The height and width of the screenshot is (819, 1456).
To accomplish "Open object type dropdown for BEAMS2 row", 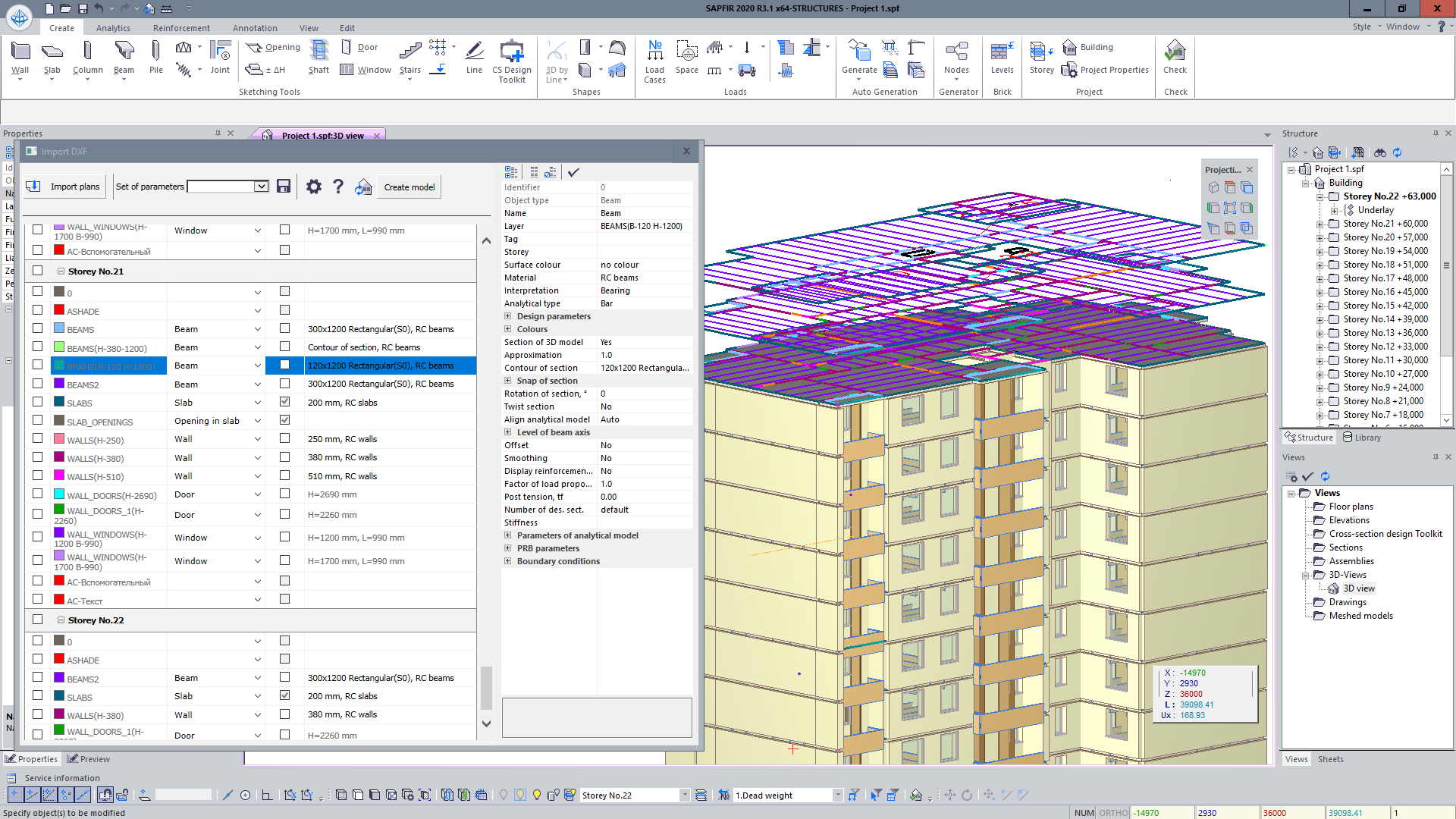I will click(257, 384).
